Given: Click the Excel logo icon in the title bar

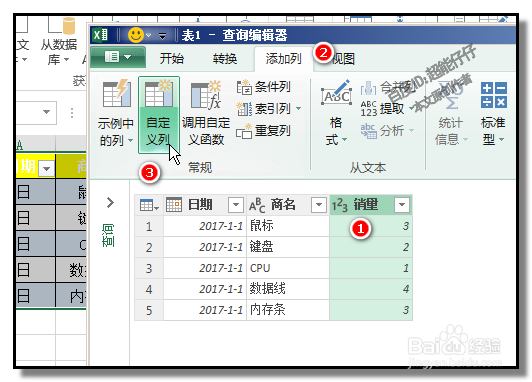Looking at the screenshot, I should (101, 35).
